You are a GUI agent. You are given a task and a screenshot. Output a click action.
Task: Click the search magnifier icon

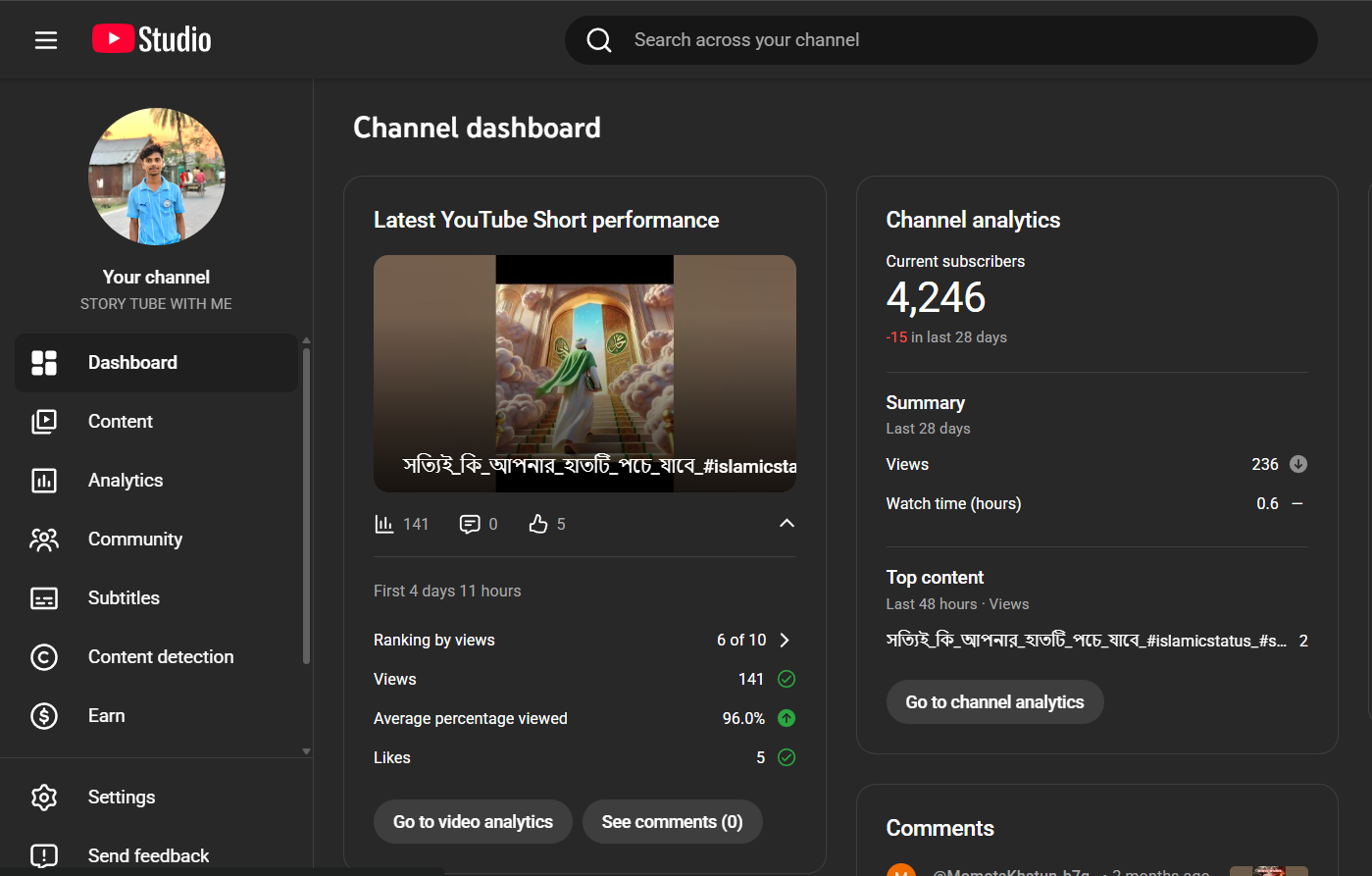tap(599, 40)
